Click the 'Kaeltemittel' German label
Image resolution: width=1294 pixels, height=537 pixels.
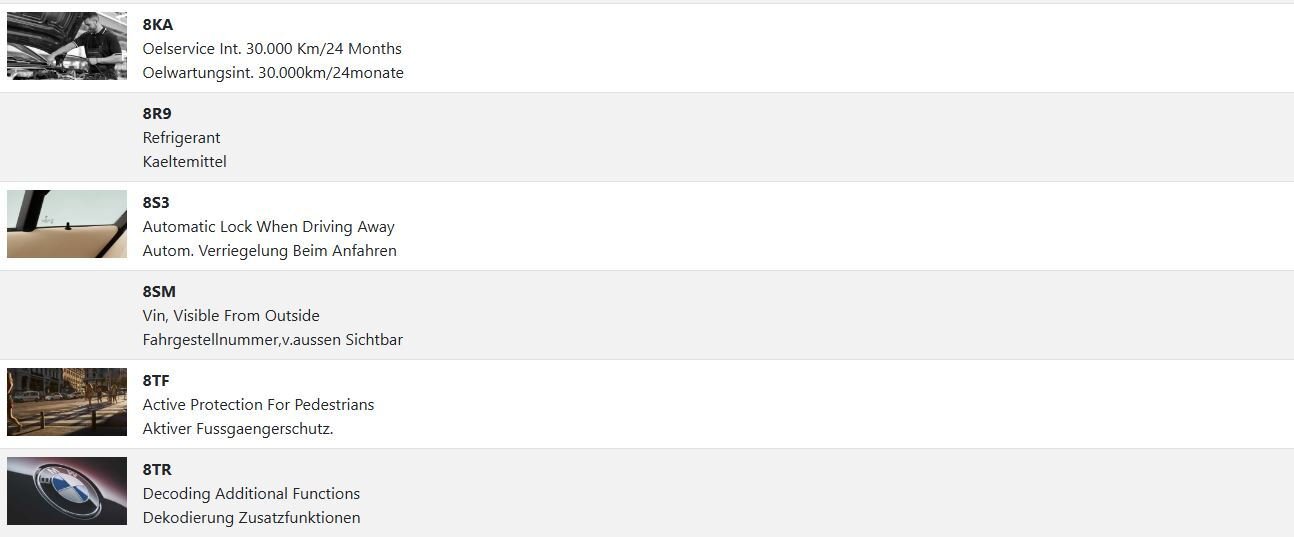point(185,162)
